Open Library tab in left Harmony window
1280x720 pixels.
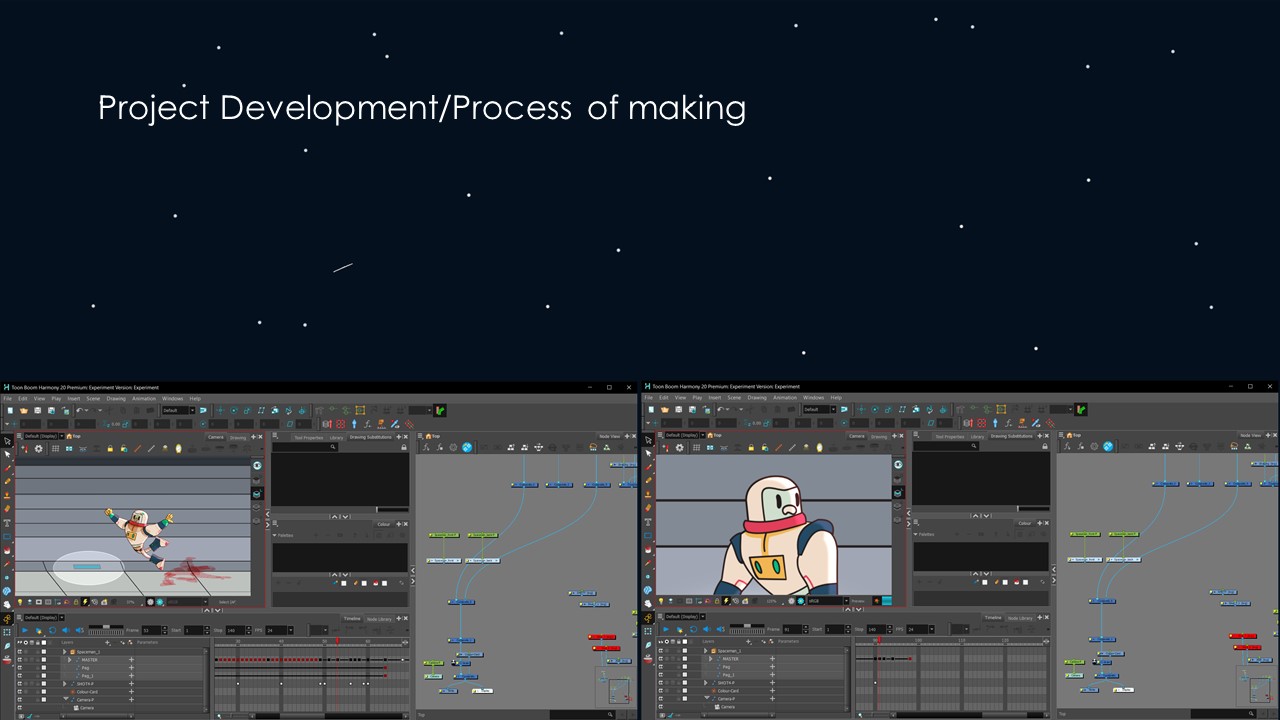tap(336, 437)
